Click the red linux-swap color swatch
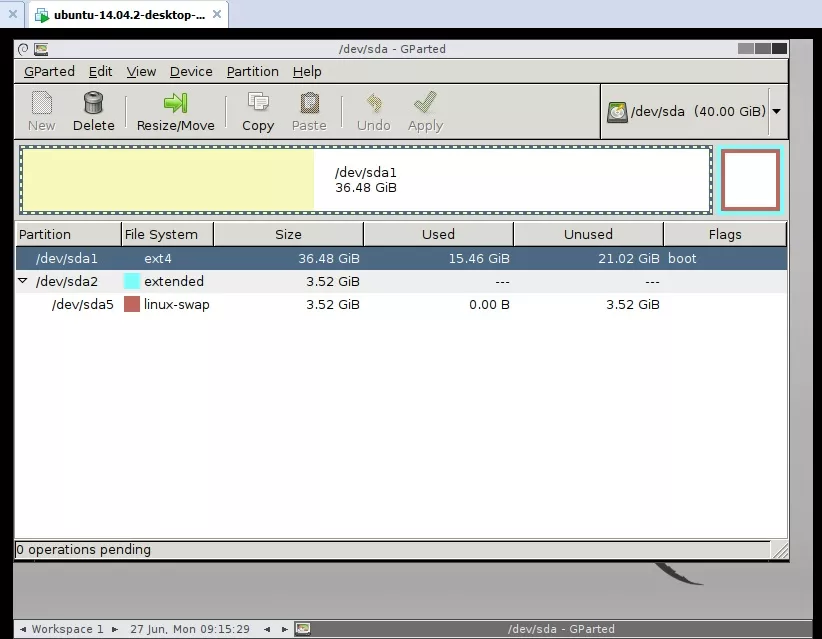 coord(132,305)
